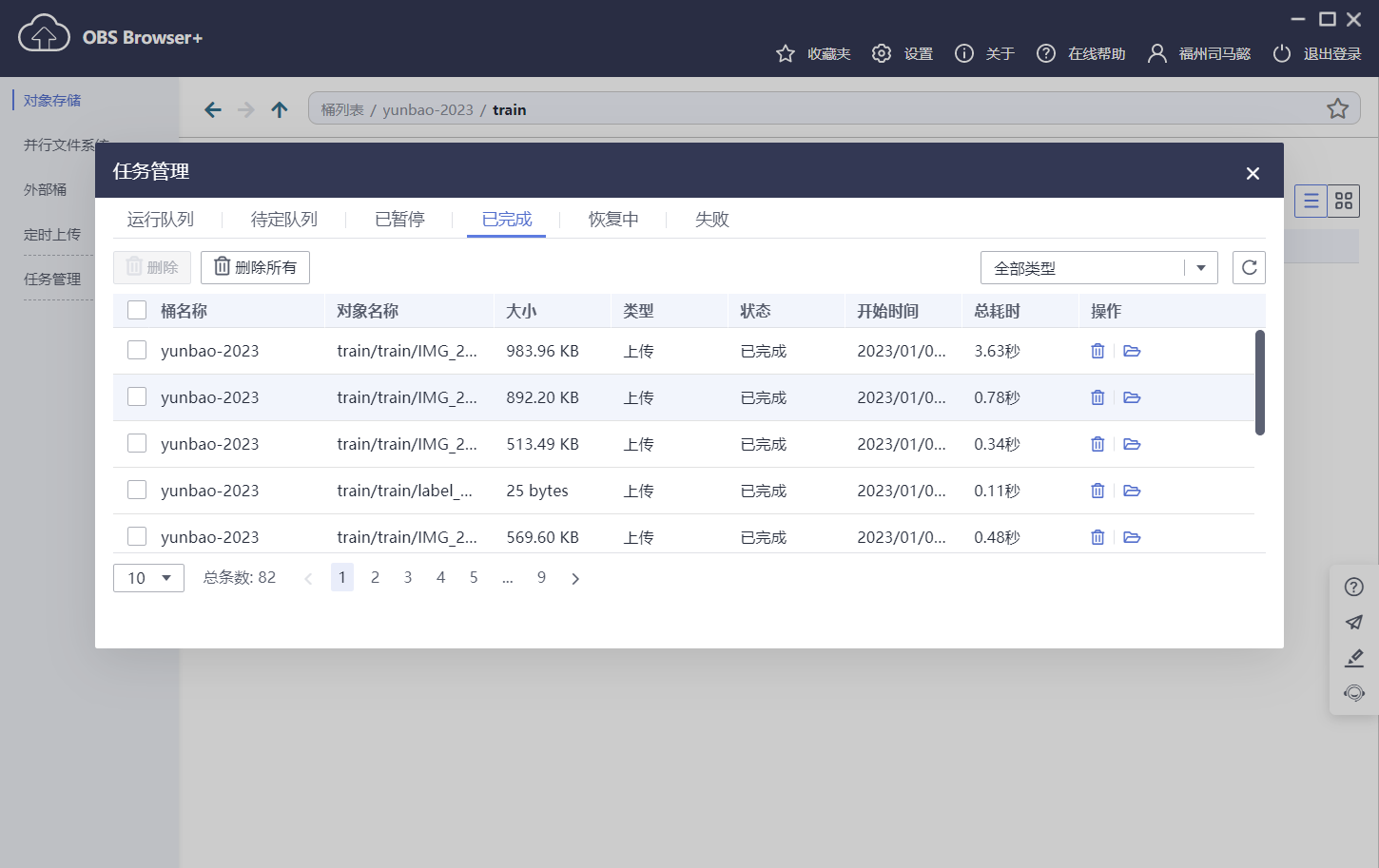Open folder for the 25 bytes task
The width and height of the screenshot is (1379, 868).
coord(1132,491)
